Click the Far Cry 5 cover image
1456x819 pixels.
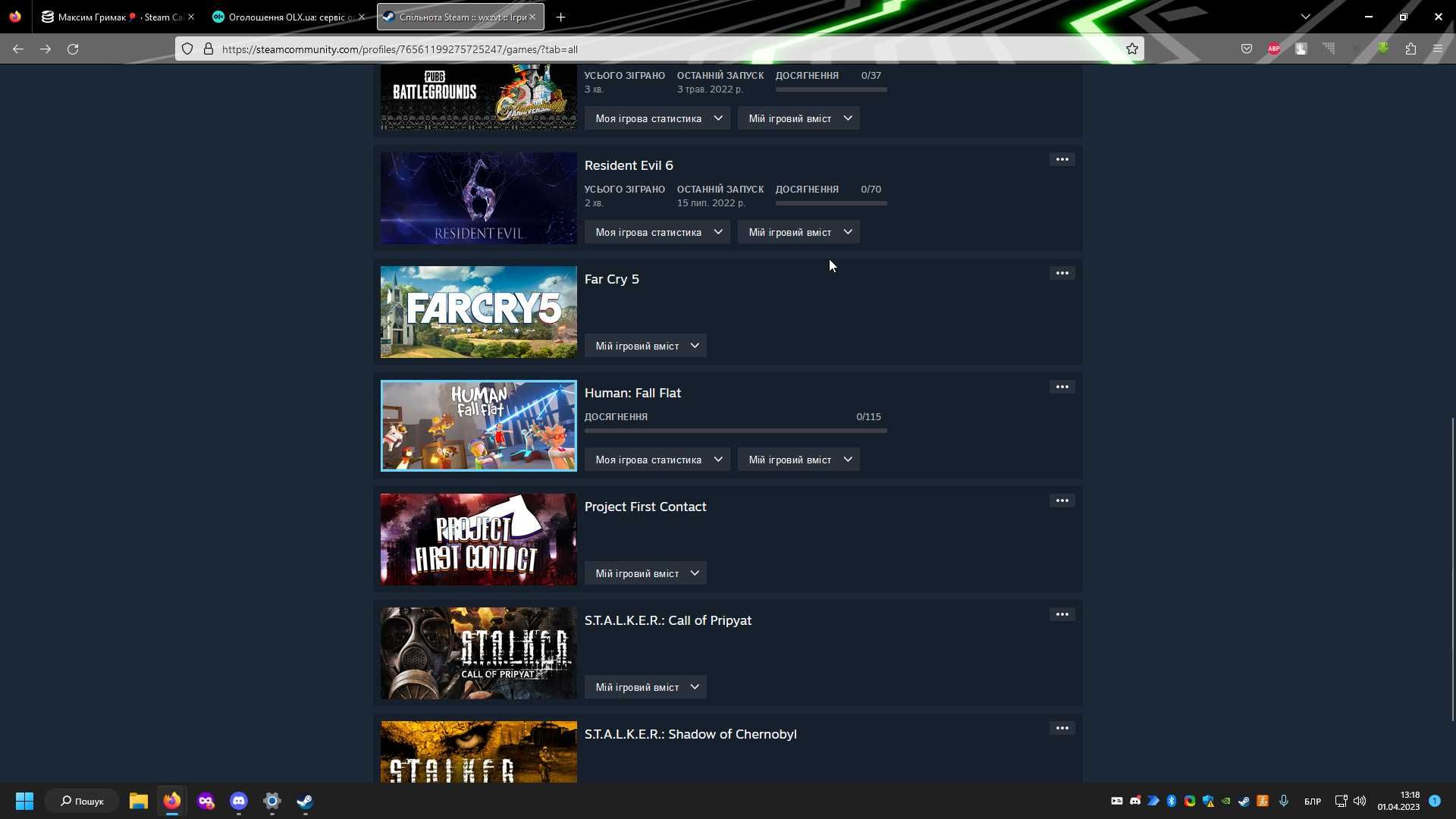click(479, 312)
